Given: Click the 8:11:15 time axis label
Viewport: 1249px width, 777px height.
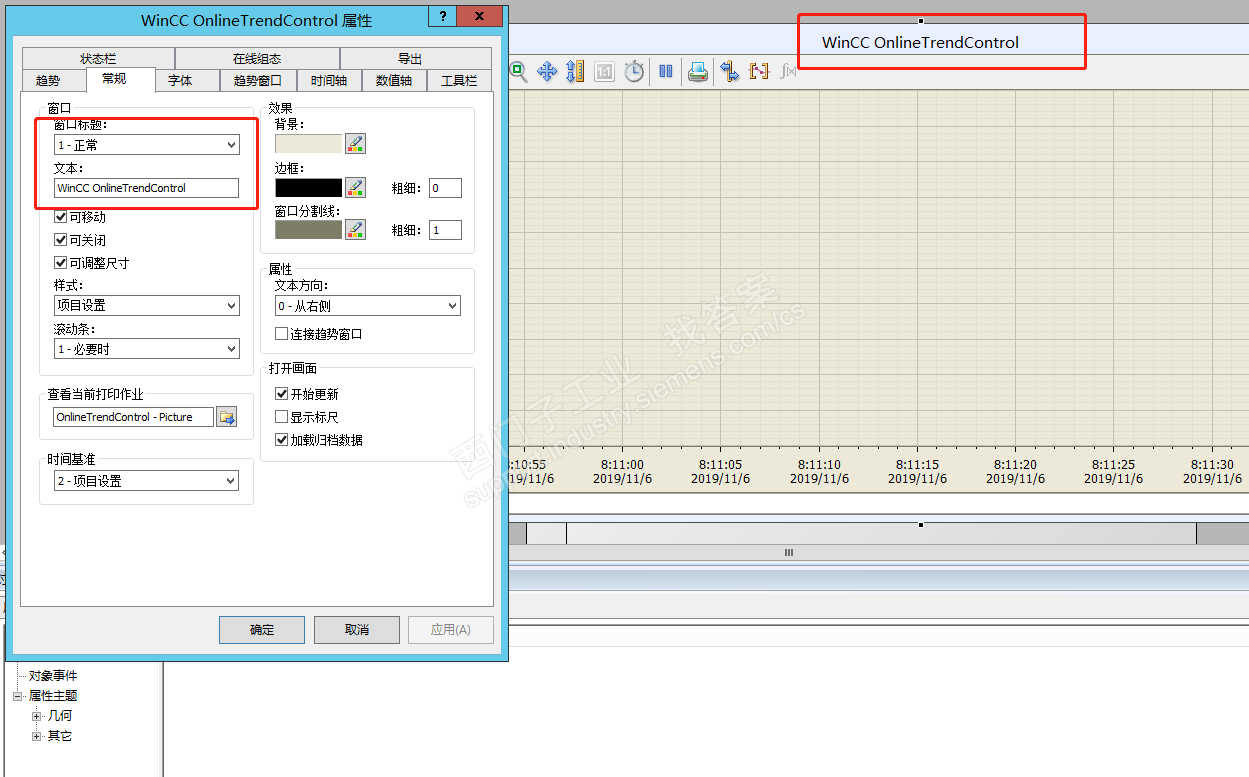Looking at the screenshot, I should pos(917,464).
